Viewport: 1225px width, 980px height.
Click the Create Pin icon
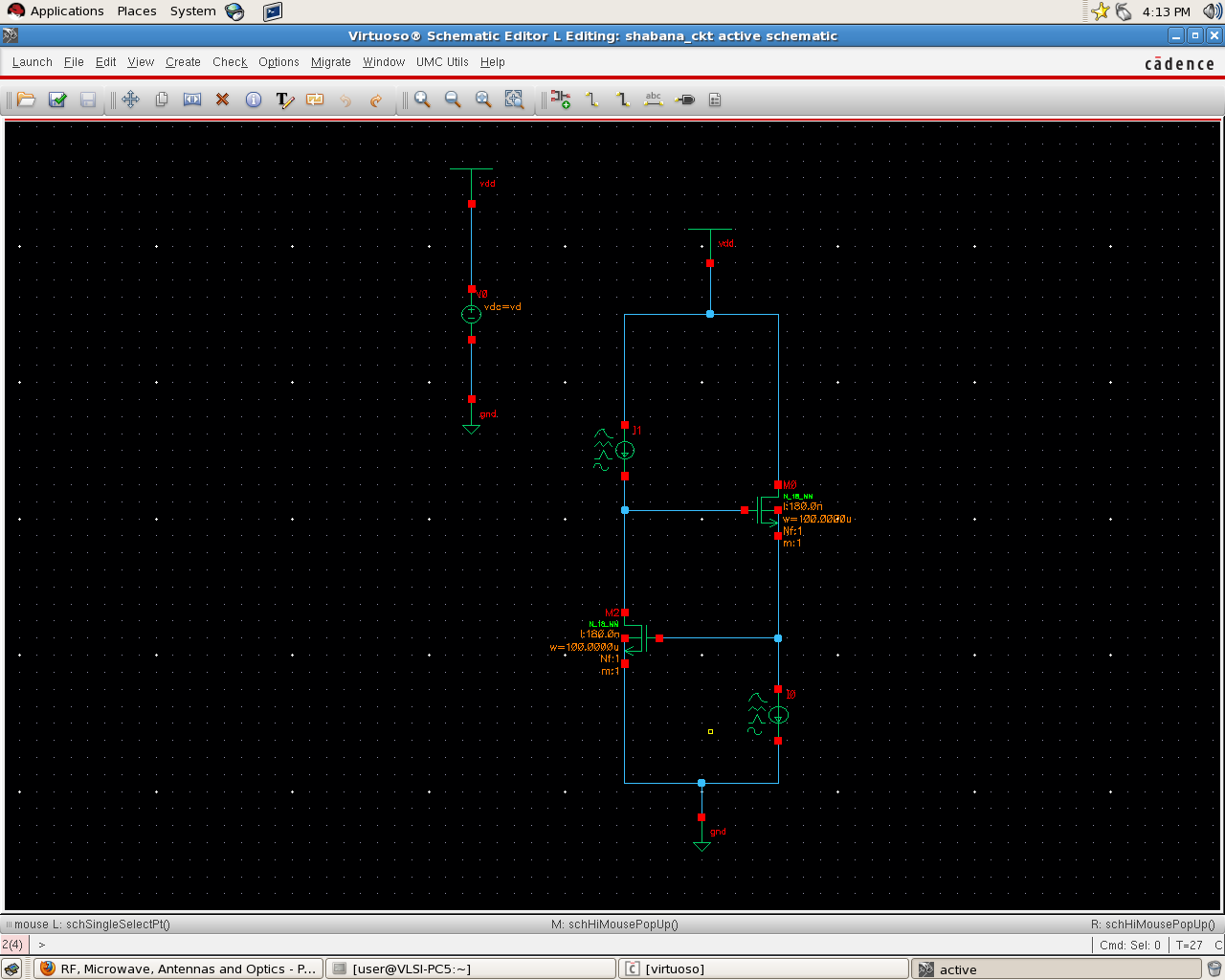(685, 100)
